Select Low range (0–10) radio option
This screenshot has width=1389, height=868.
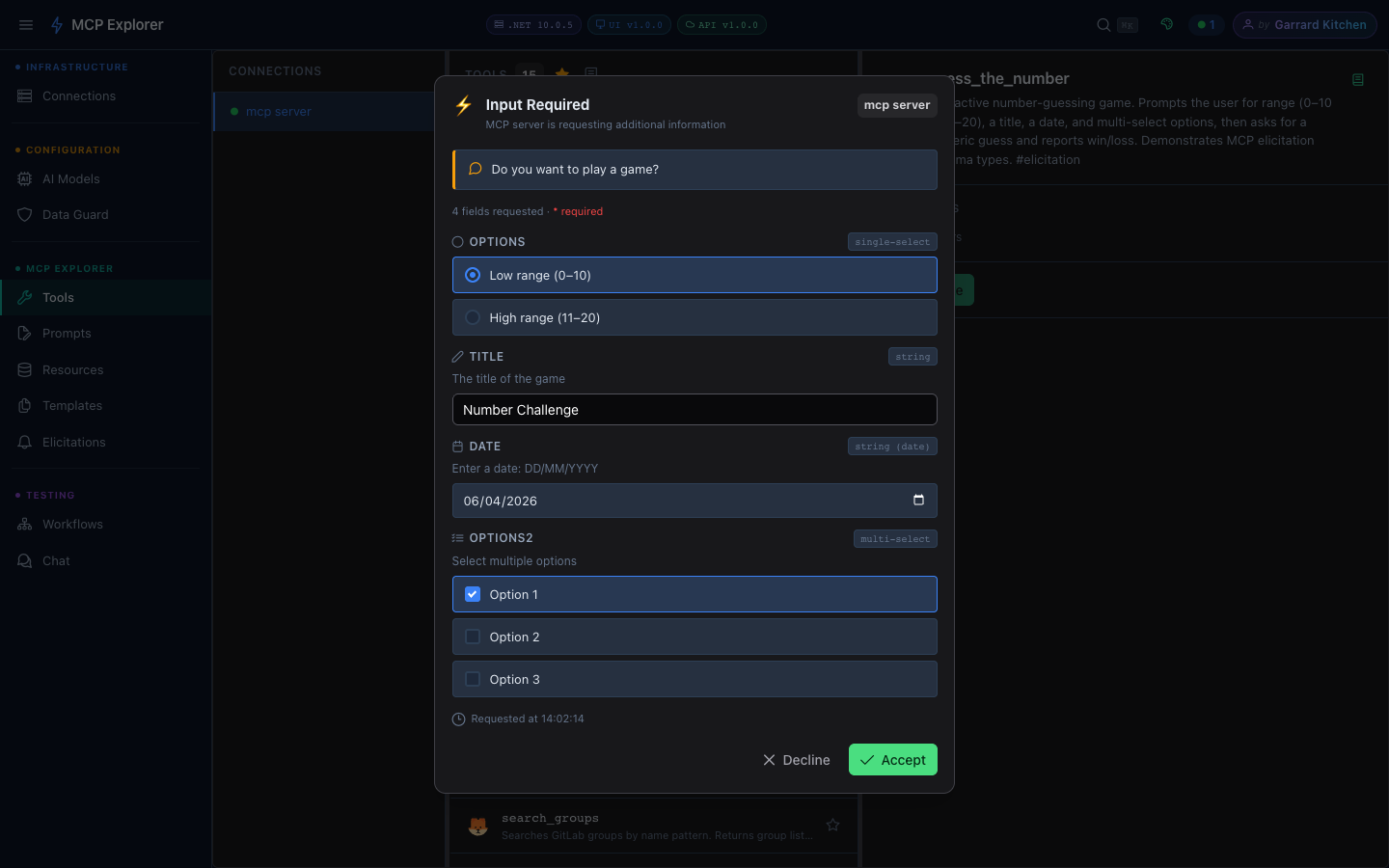pyautogui.click(x=473, y=275)
